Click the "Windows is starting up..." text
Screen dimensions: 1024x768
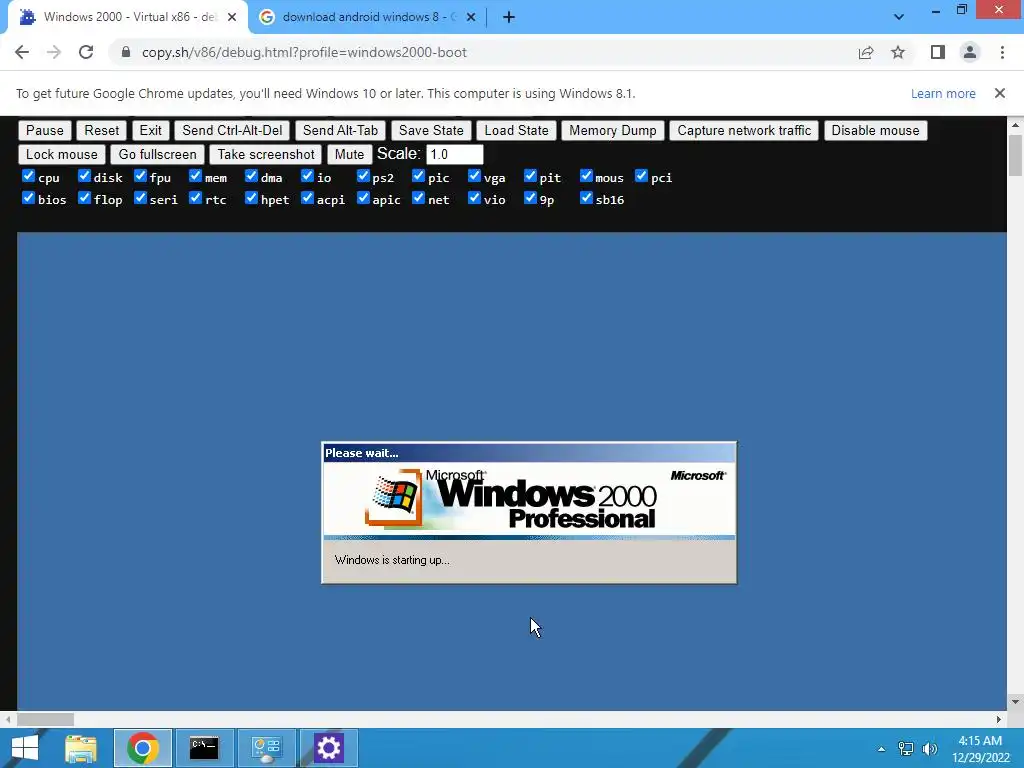click(392, 560)
